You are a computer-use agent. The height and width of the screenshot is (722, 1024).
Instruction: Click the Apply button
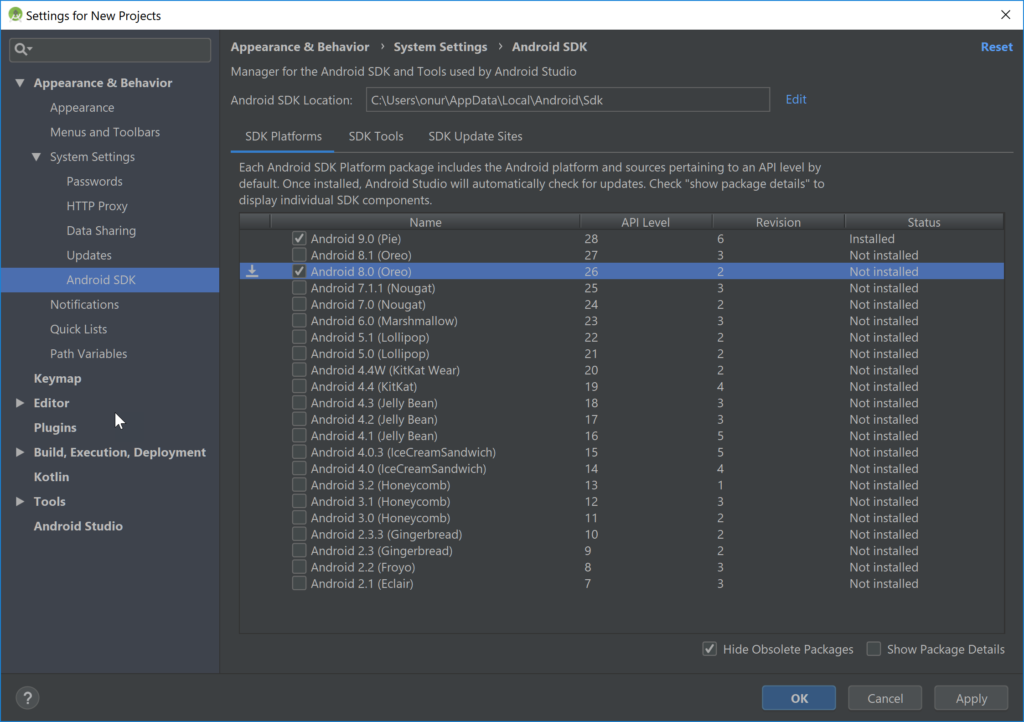pos(970,698)
